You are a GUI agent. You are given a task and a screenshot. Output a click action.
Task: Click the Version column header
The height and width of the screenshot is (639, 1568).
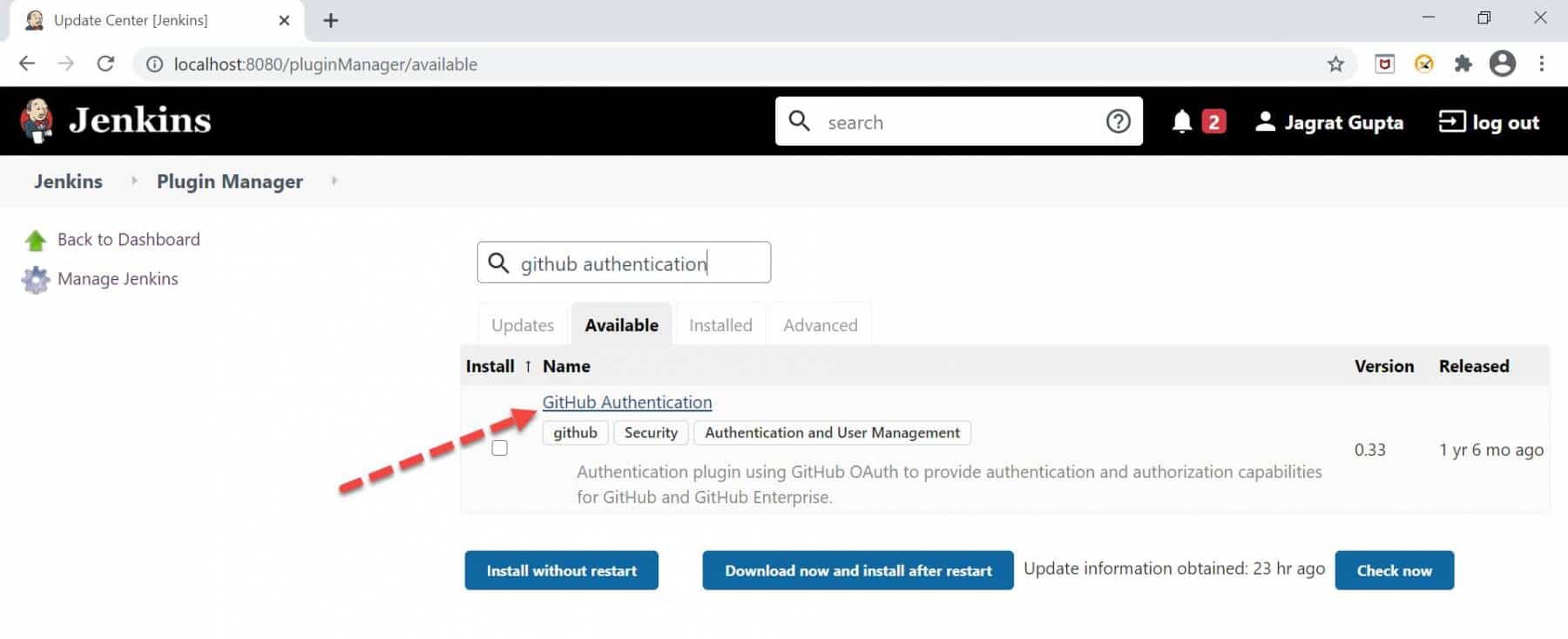1384,366
